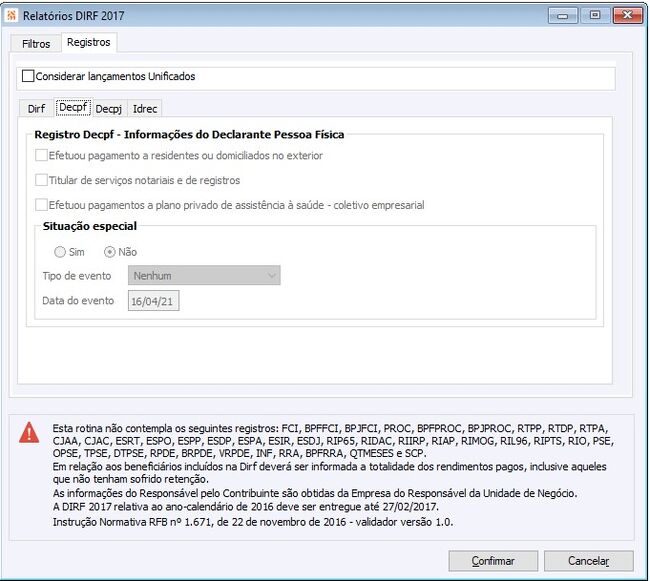Click the line about DIRF 2017 deadline 27/02/2017
This screenshot has width=650, height=581.
pyautogui.click(x=245, y=506)
